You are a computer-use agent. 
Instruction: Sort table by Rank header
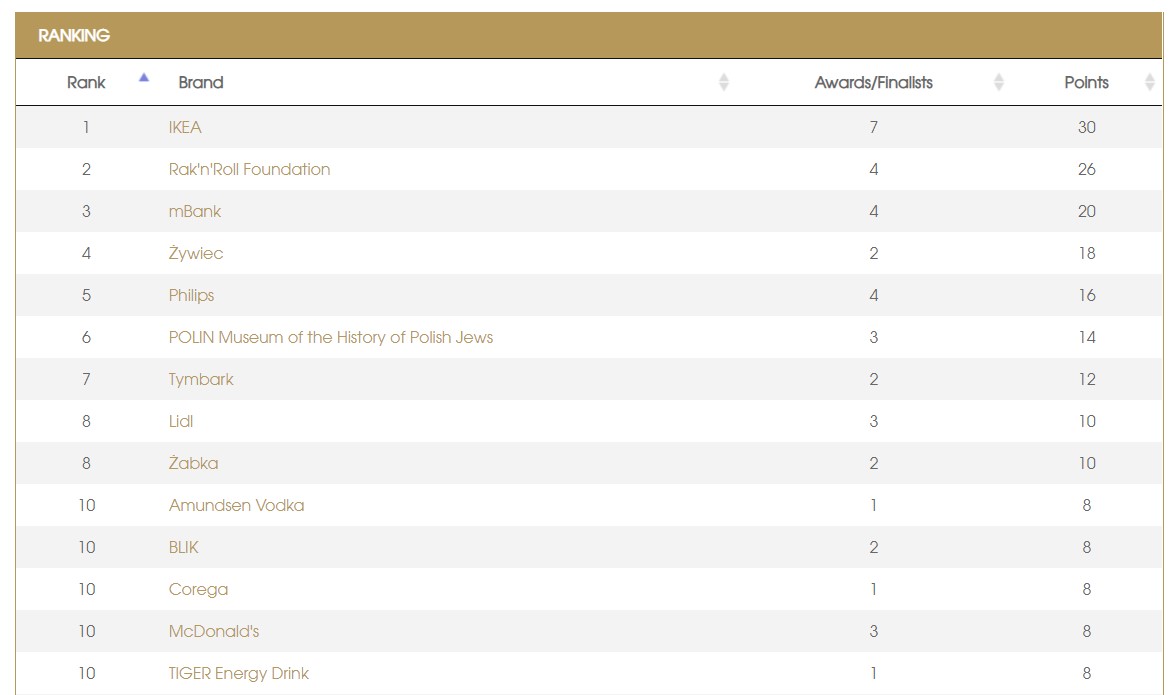tap(86, 83)
